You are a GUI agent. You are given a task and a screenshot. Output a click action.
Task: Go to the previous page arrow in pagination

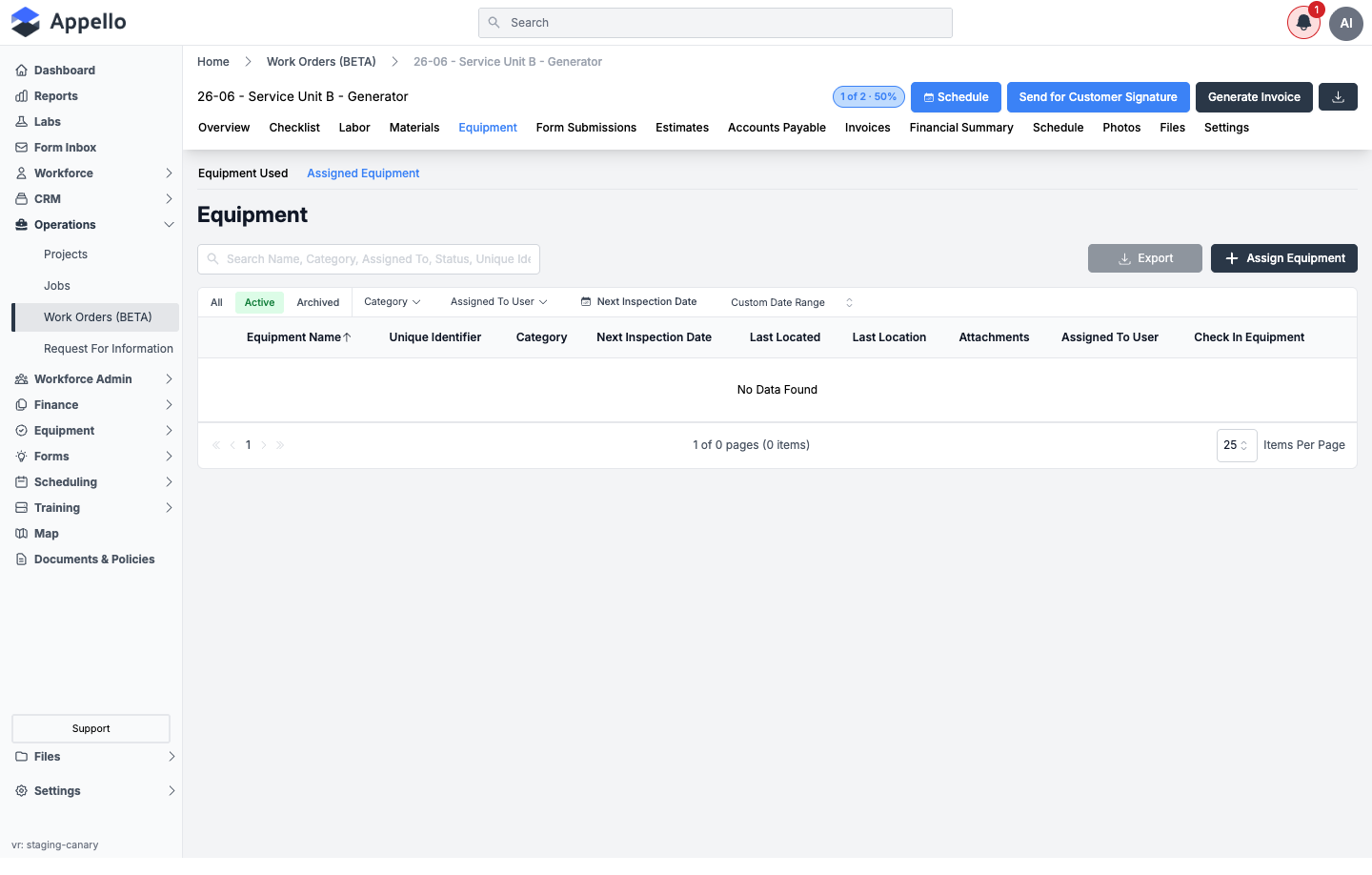click(x=232, y=445)
